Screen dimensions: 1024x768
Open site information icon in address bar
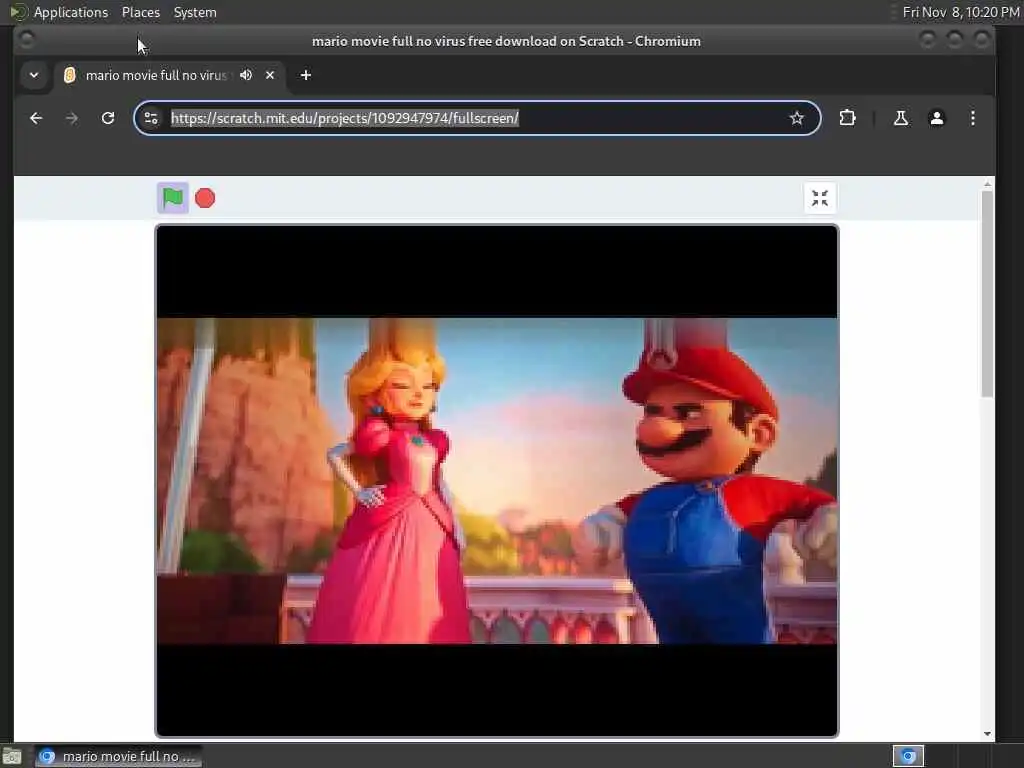click(x=151, y=118)
